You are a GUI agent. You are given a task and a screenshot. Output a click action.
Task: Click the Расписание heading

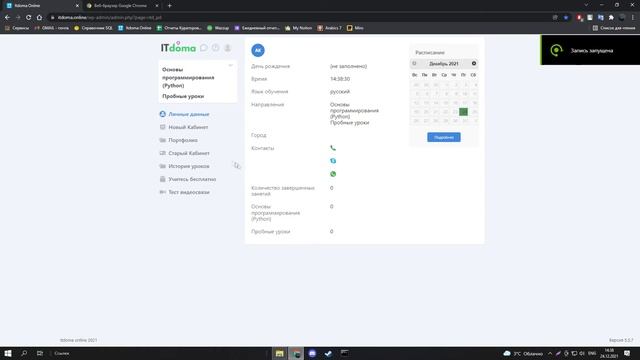[430, 53]
